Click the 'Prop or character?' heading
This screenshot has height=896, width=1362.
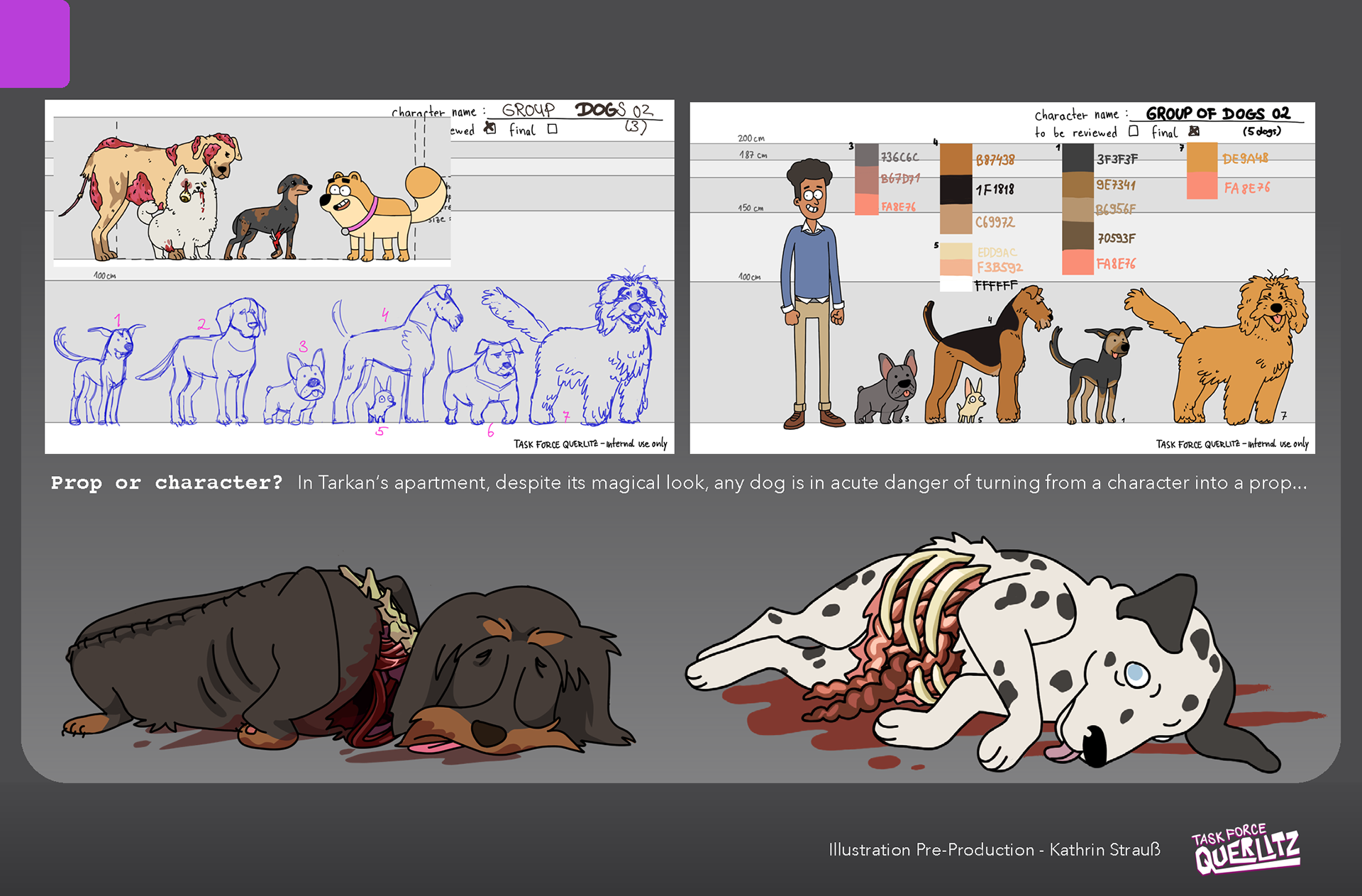[x=166, y=483]
